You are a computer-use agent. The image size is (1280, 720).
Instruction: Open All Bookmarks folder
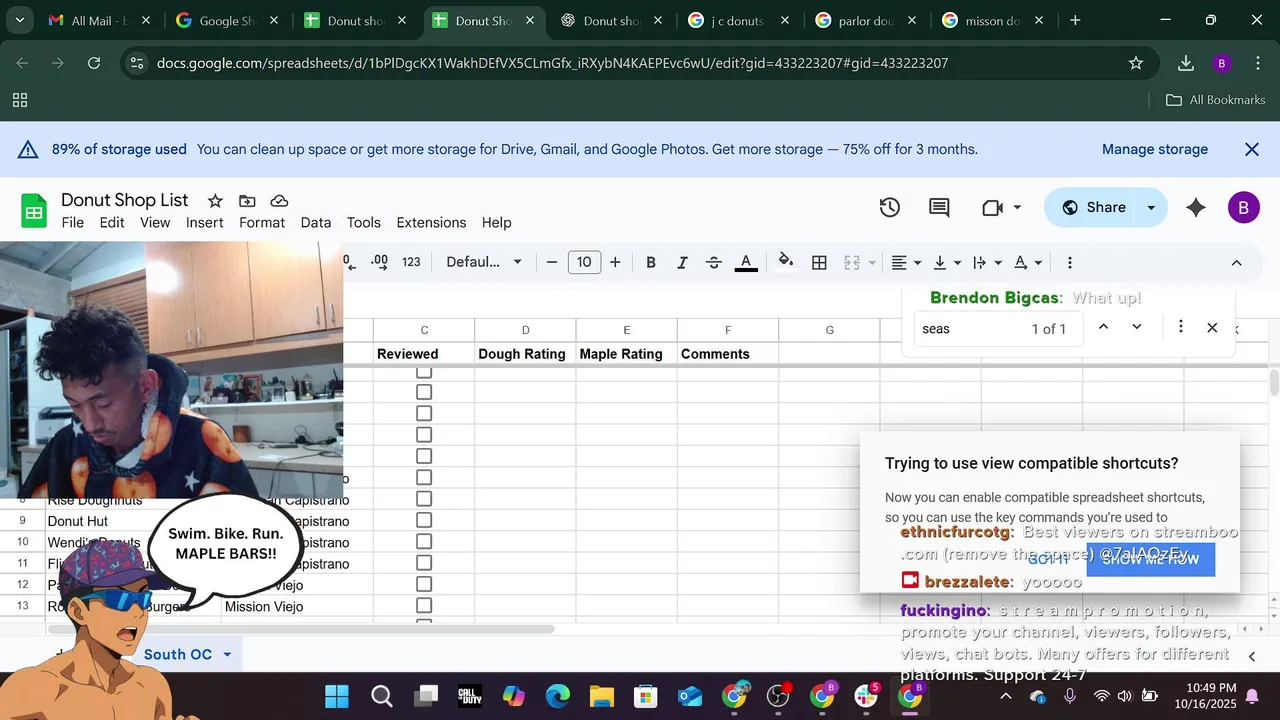pos(1216,100)
